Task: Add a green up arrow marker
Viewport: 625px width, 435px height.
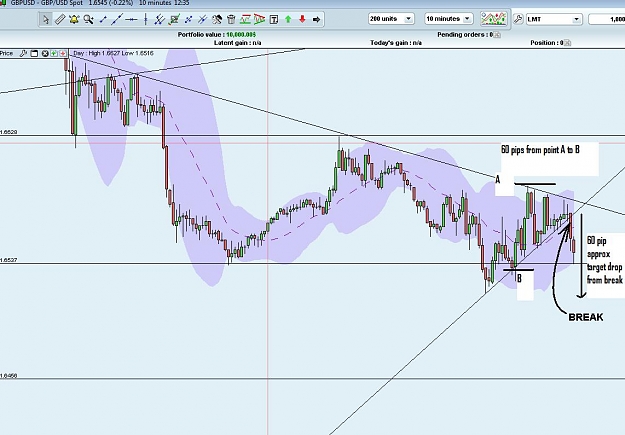Action: [288, 19]
